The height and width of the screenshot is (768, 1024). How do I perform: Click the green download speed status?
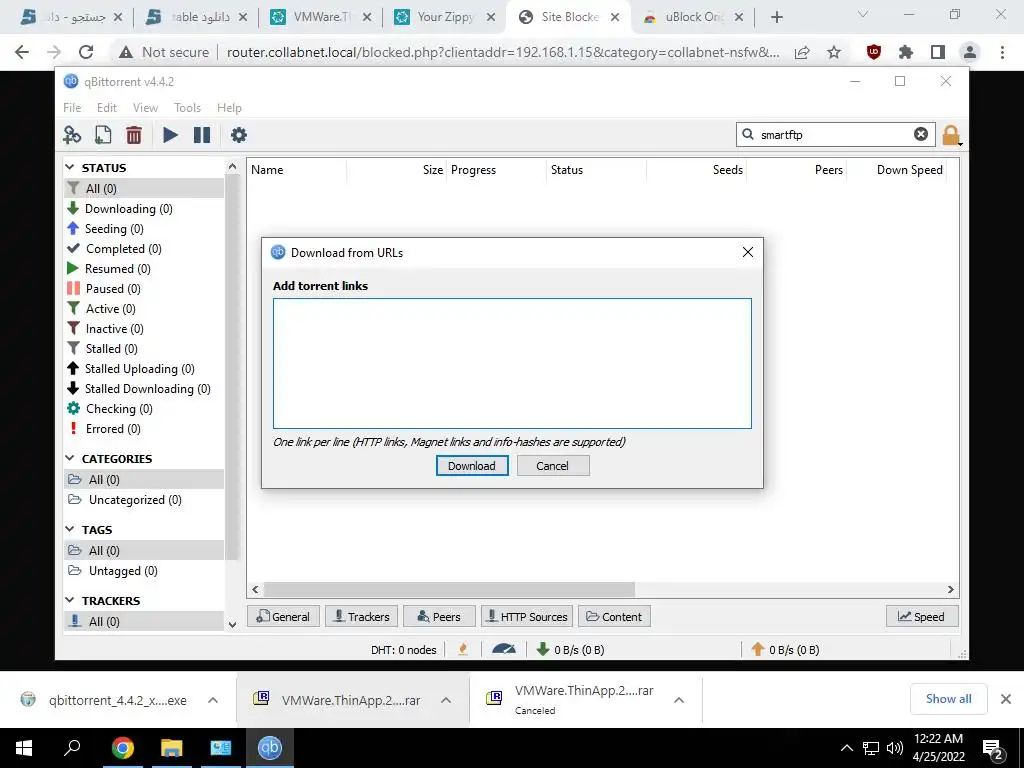570,649
